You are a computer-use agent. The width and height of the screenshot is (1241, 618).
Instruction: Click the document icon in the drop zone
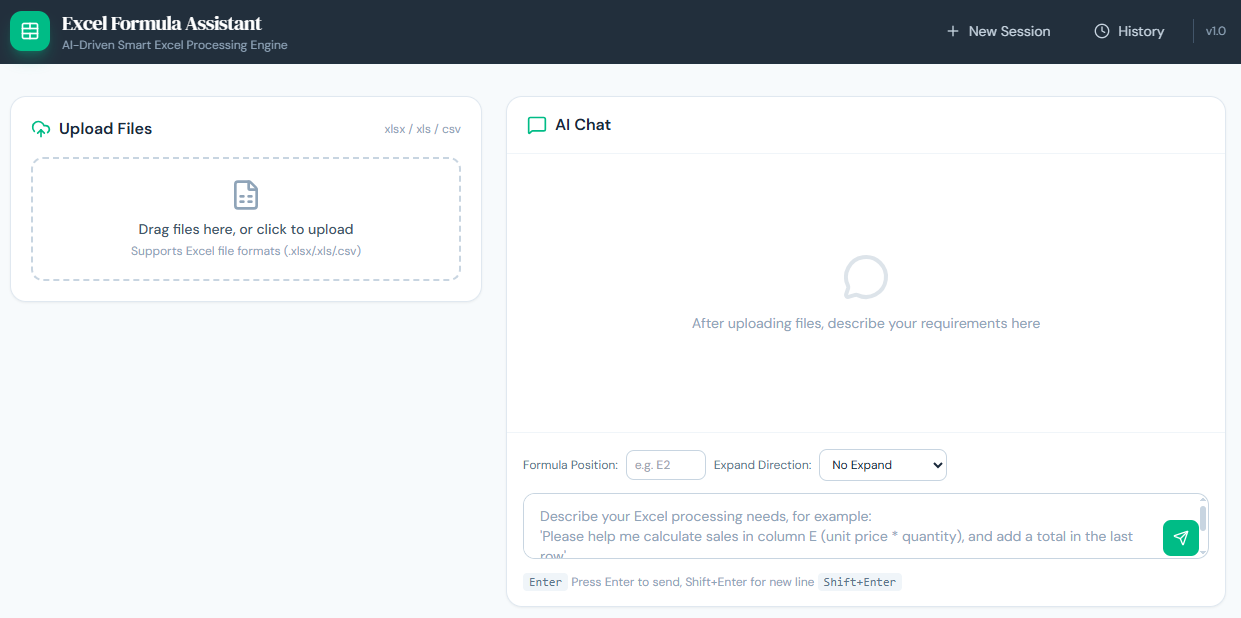(246, 195)
